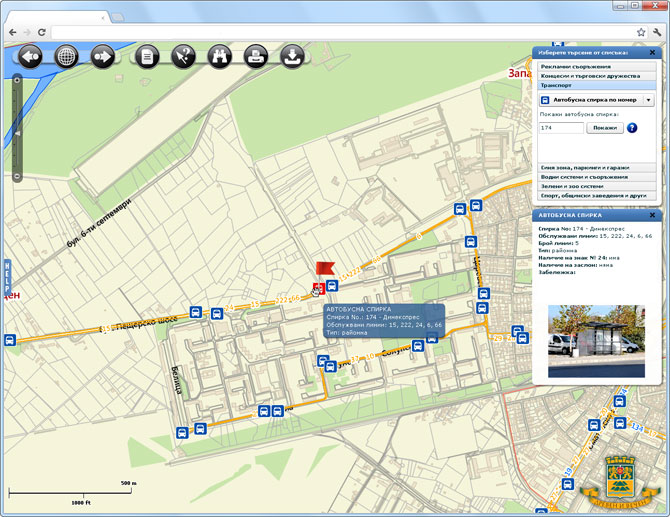Screen dimensions: 670x517
Task: Close the 'АВТОБУСНА СПИРКА' info panel
Action: pos(652,215)
